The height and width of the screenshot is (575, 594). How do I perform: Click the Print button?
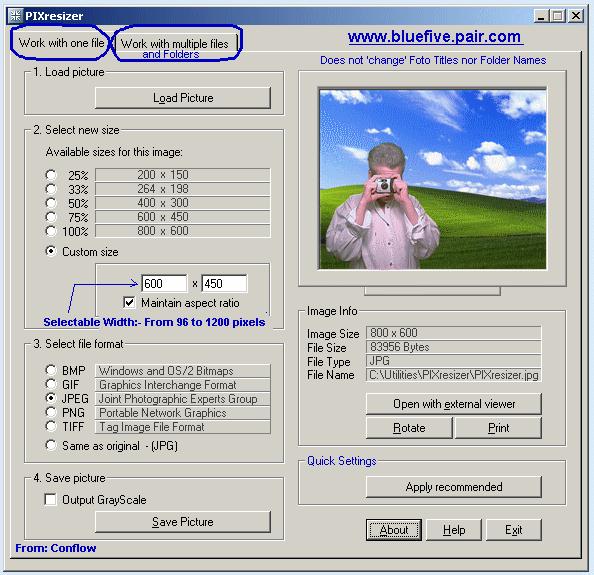tap(498, 428)
